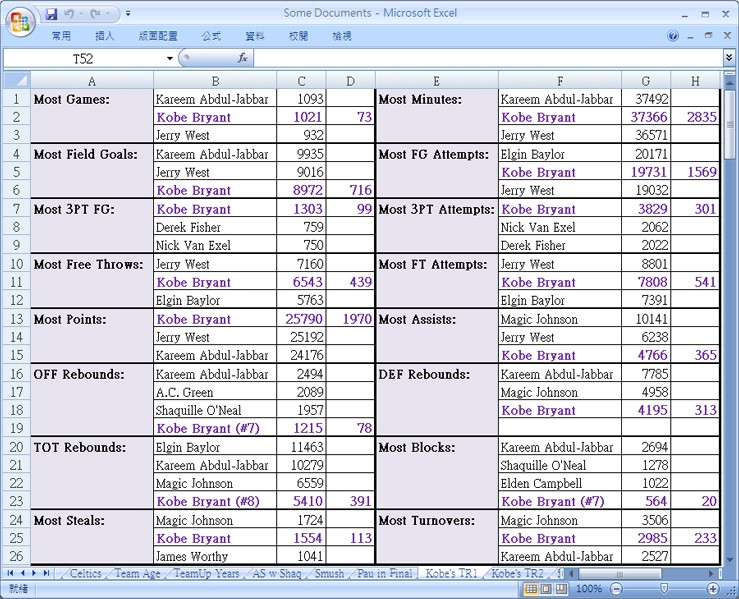Open the Office button menu
Viewport: 739px width, 599px height.
tap(20, 21)
